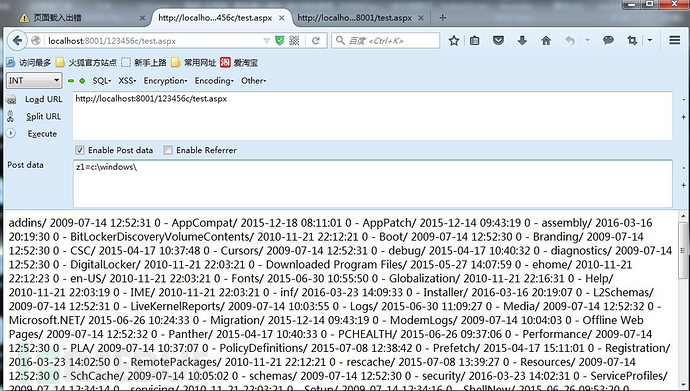Open the hamburger menu icon
Image resolution: width=690 pixels, height=391 pixels.
(x=675, y=40)
